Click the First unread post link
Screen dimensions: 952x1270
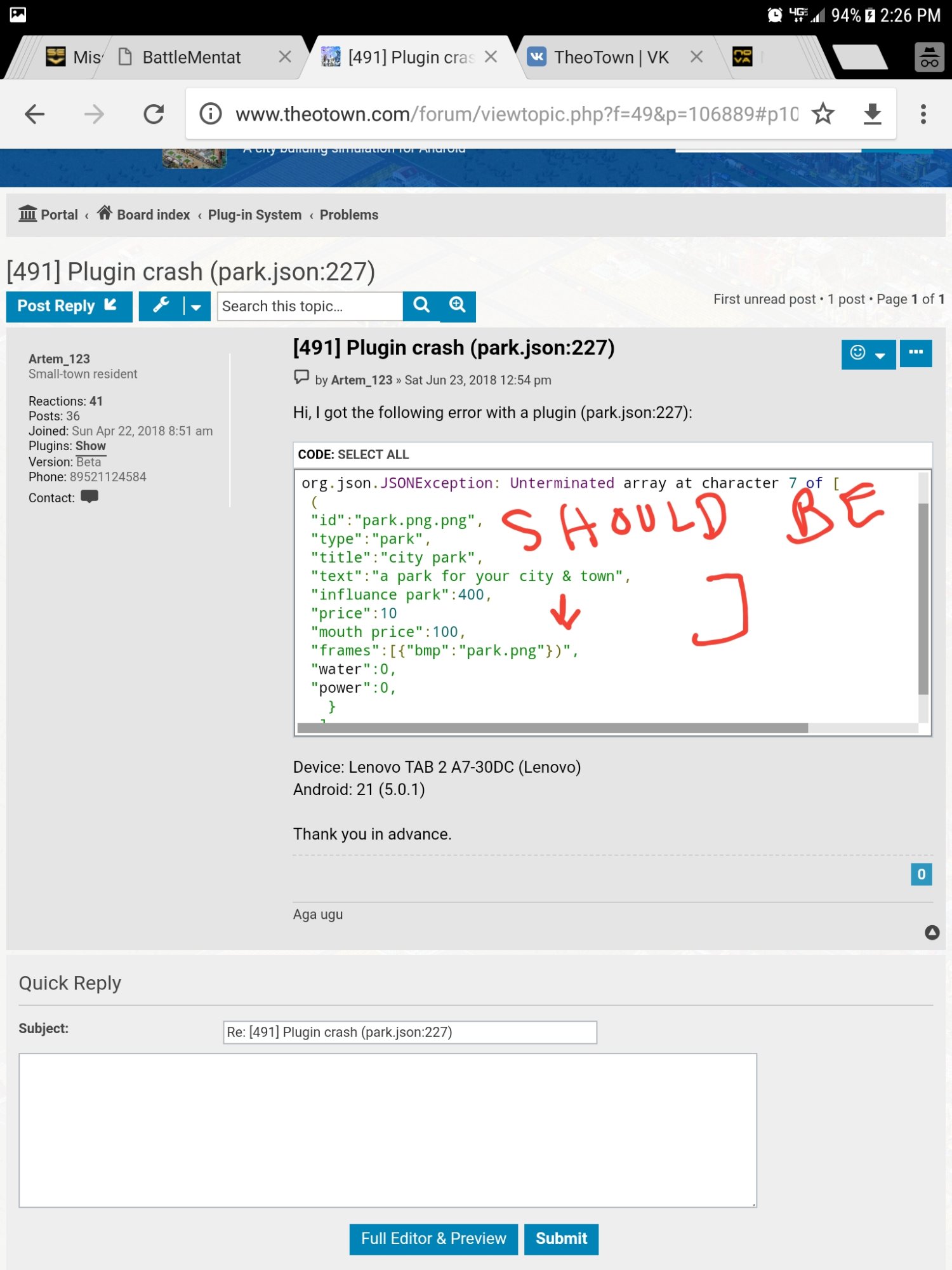pyautogui.click(x=765, y=299)
